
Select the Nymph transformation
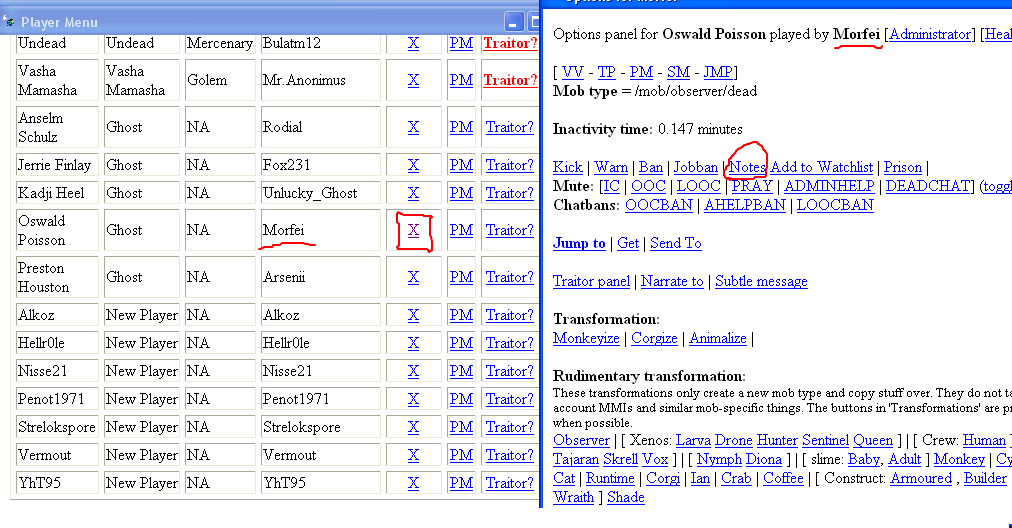pyautogui.click(x=719, y=459)
